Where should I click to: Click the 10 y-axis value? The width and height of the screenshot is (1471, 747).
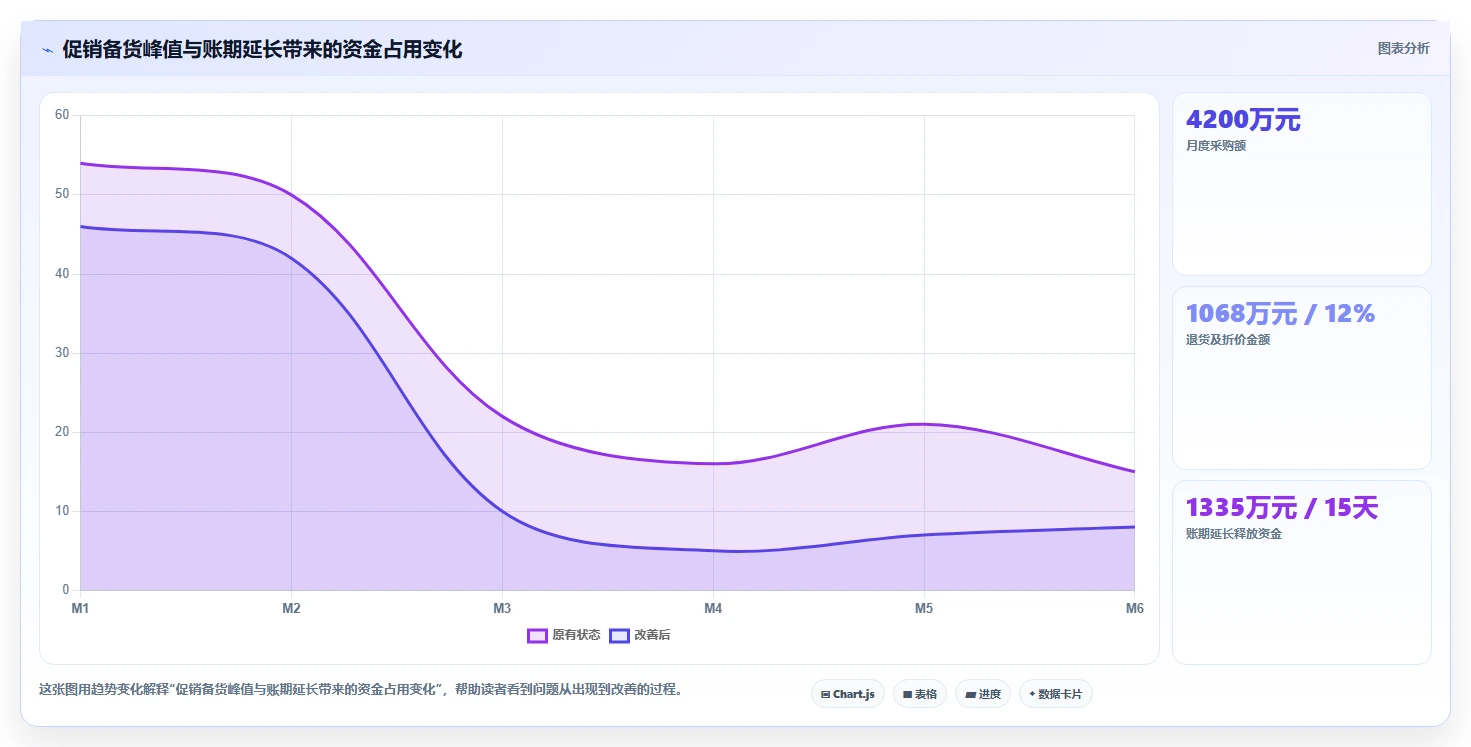62,511
